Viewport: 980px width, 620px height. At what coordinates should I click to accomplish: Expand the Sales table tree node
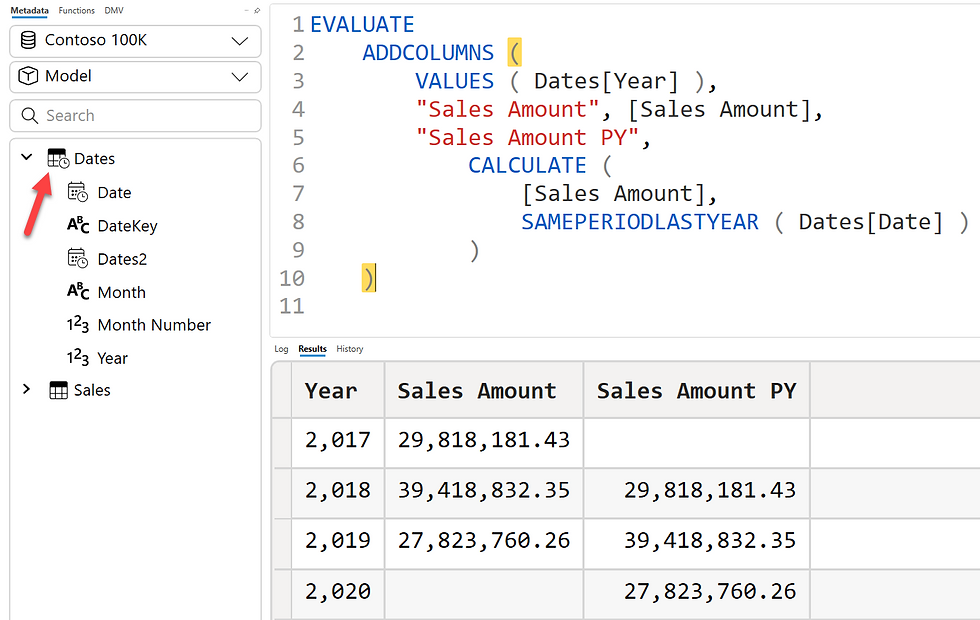[26, 389]
